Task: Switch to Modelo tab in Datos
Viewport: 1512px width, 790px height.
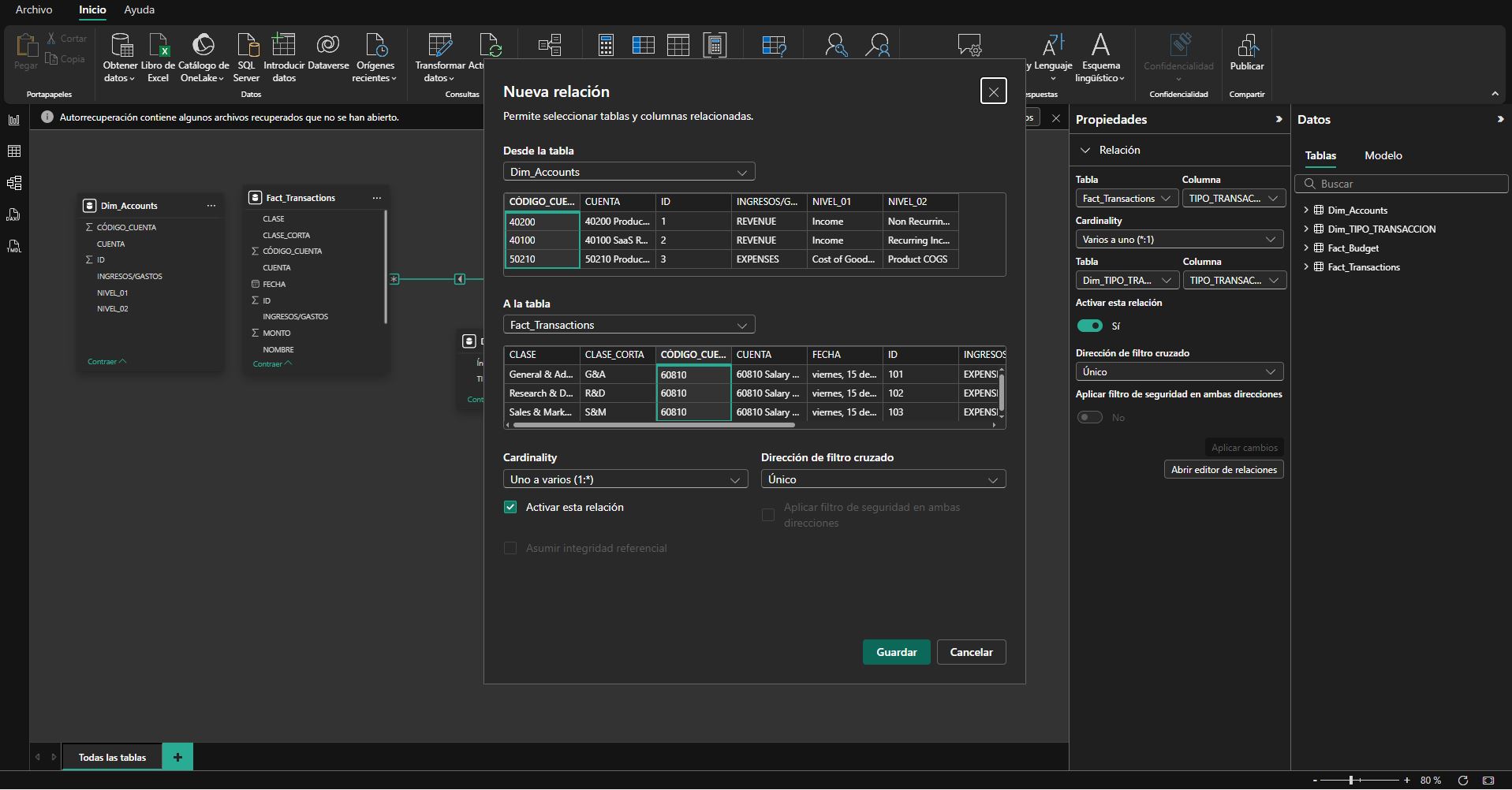Action: point(1383,155)
